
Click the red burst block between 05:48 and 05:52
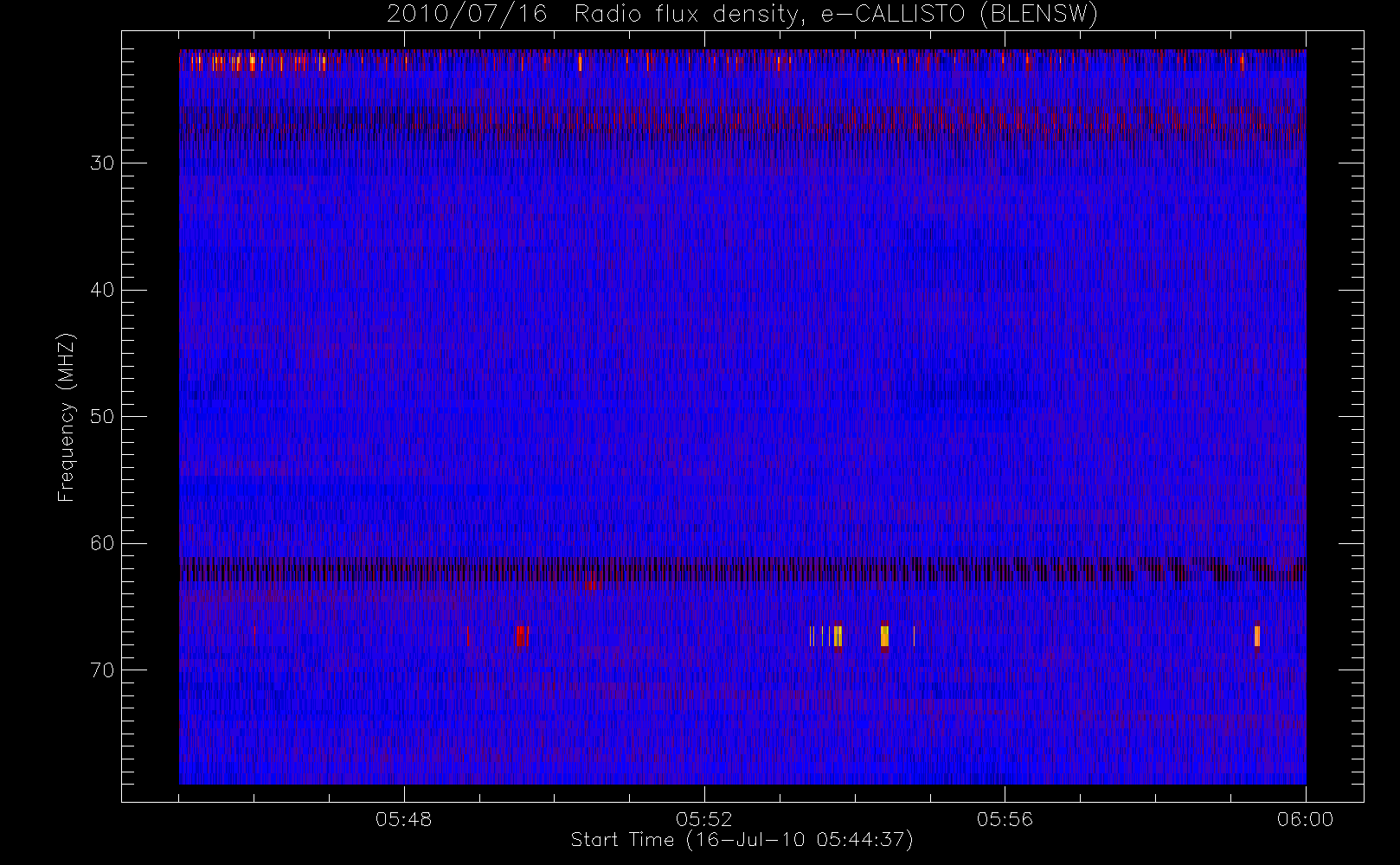click(522, 636)
